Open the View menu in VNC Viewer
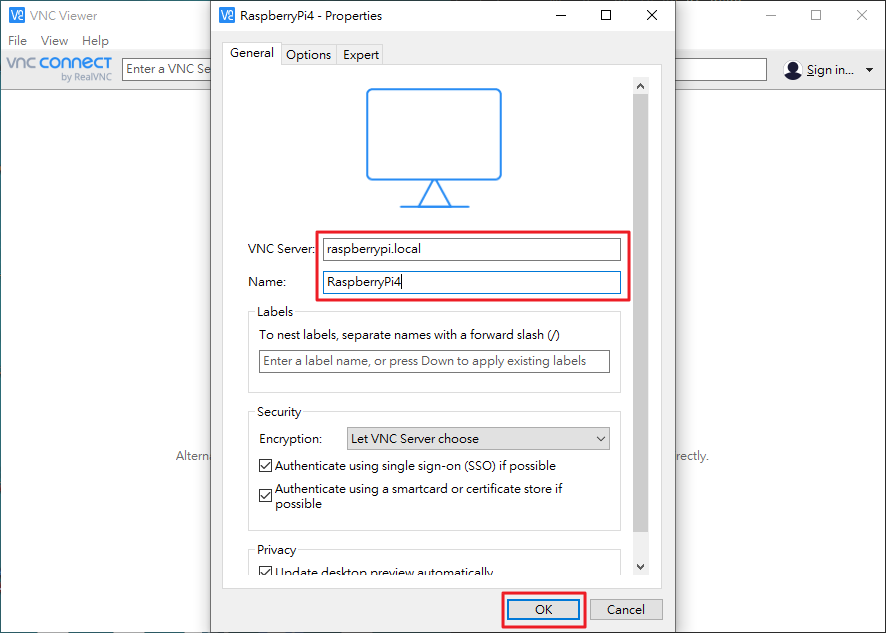 (54, 41)
